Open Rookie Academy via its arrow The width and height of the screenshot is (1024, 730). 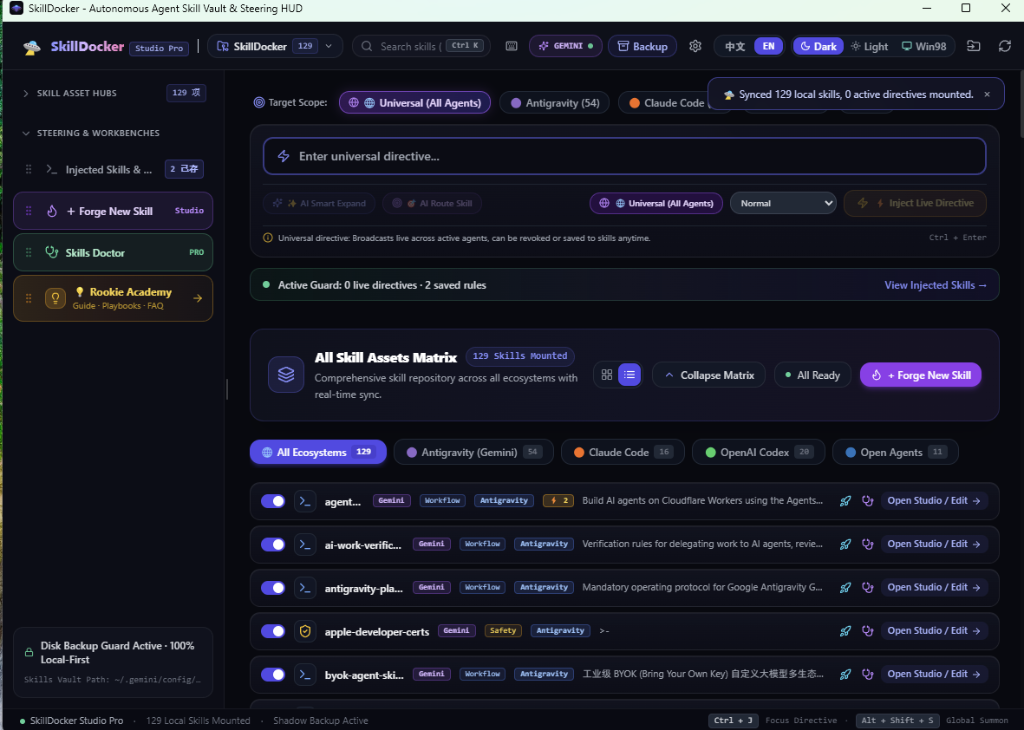click(197, 298)
